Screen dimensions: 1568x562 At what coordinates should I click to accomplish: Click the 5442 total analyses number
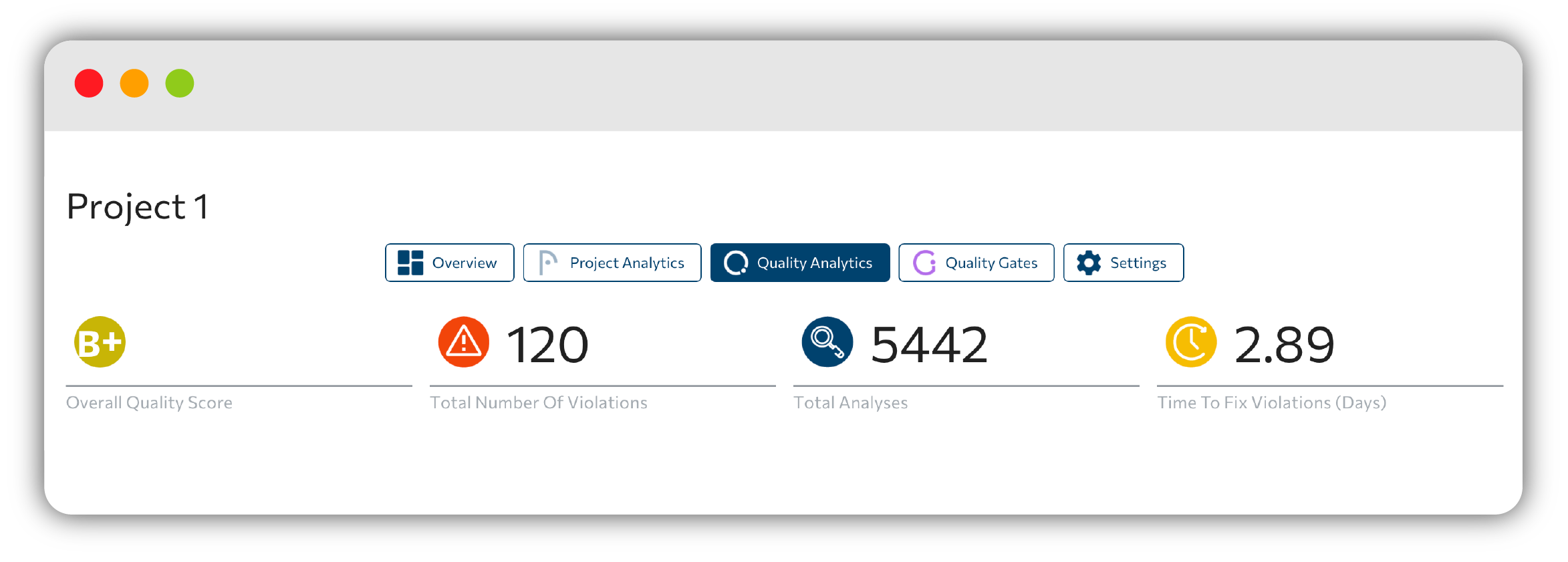(929, 345)
